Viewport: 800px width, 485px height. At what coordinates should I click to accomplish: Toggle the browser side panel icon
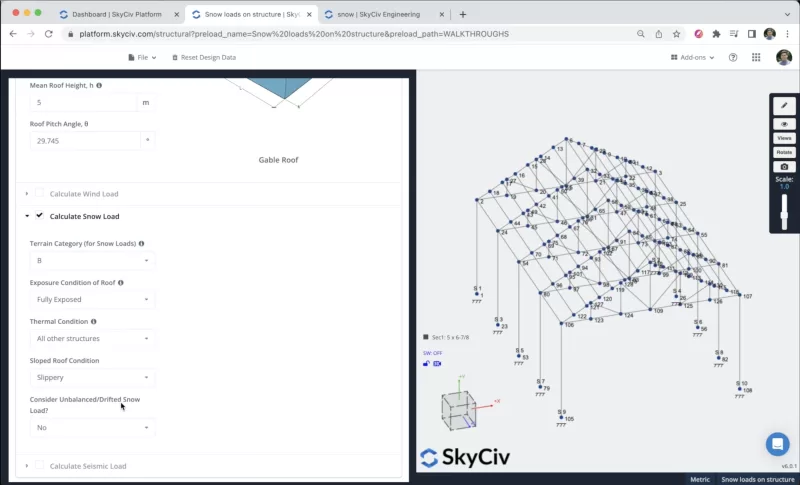click(752, 34)
